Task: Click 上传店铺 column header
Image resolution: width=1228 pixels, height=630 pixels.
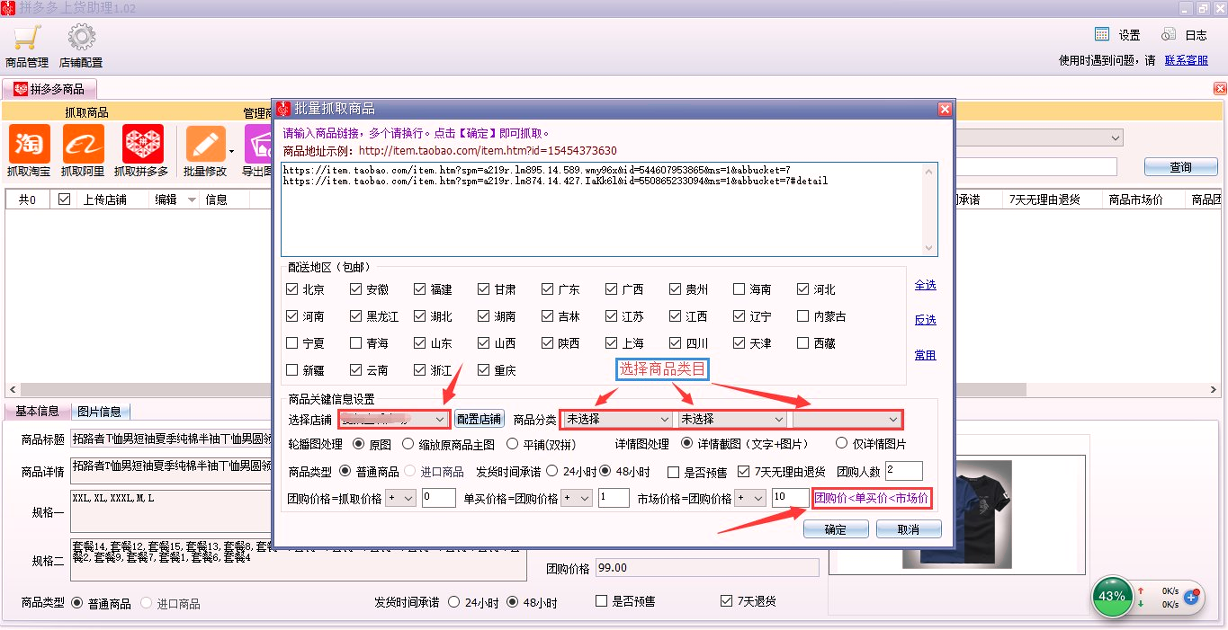Action: pos(105,200)
